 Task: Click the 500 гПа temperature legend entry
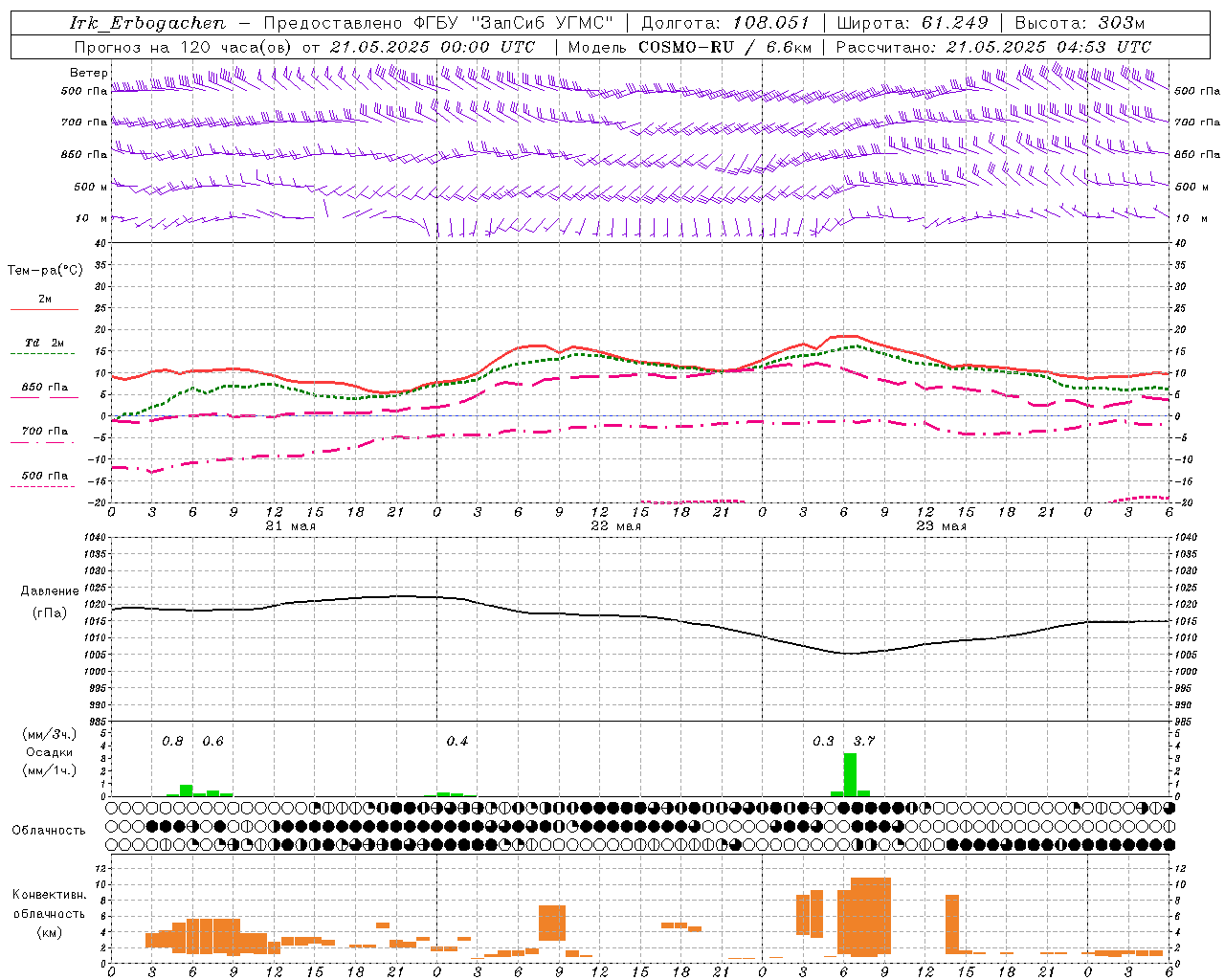pyautogui.click(x=45, y=476)
